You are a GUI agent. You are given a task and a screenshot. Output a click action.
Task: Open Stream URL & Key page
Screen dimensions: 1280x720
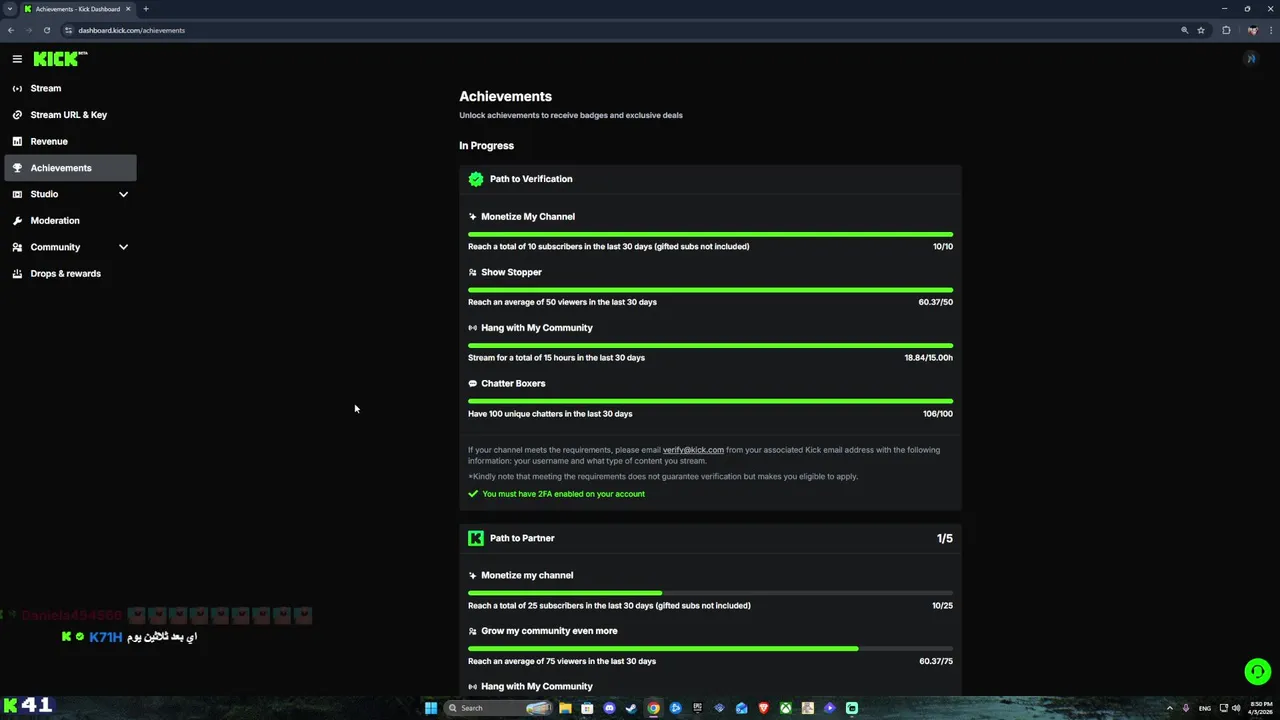[70, 115]
